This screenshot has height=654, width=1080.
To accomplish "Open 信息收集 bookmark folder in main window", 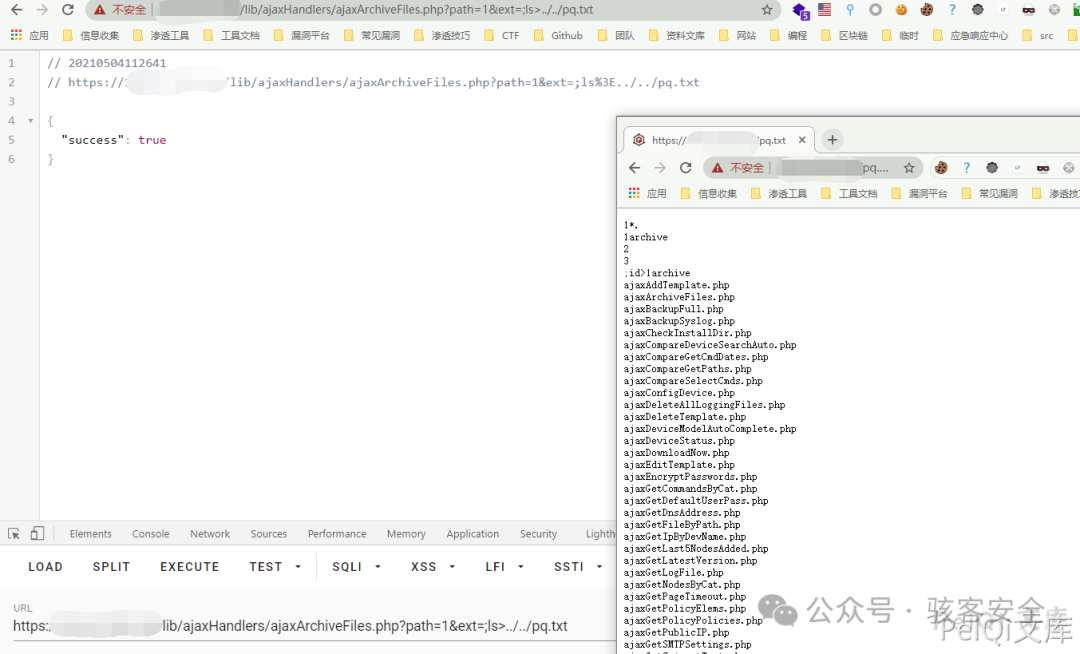I will click(x=91, y=35).
